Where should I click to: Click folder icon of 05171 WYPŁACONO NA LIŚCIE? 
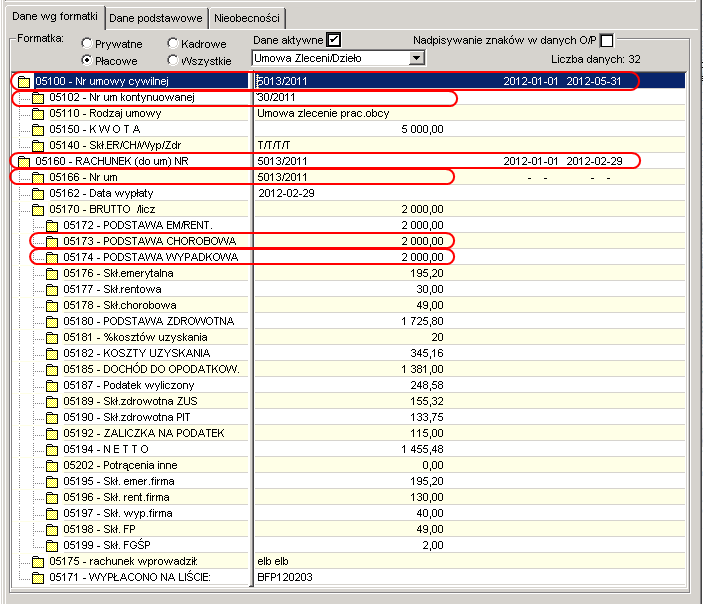click(38, 578)
